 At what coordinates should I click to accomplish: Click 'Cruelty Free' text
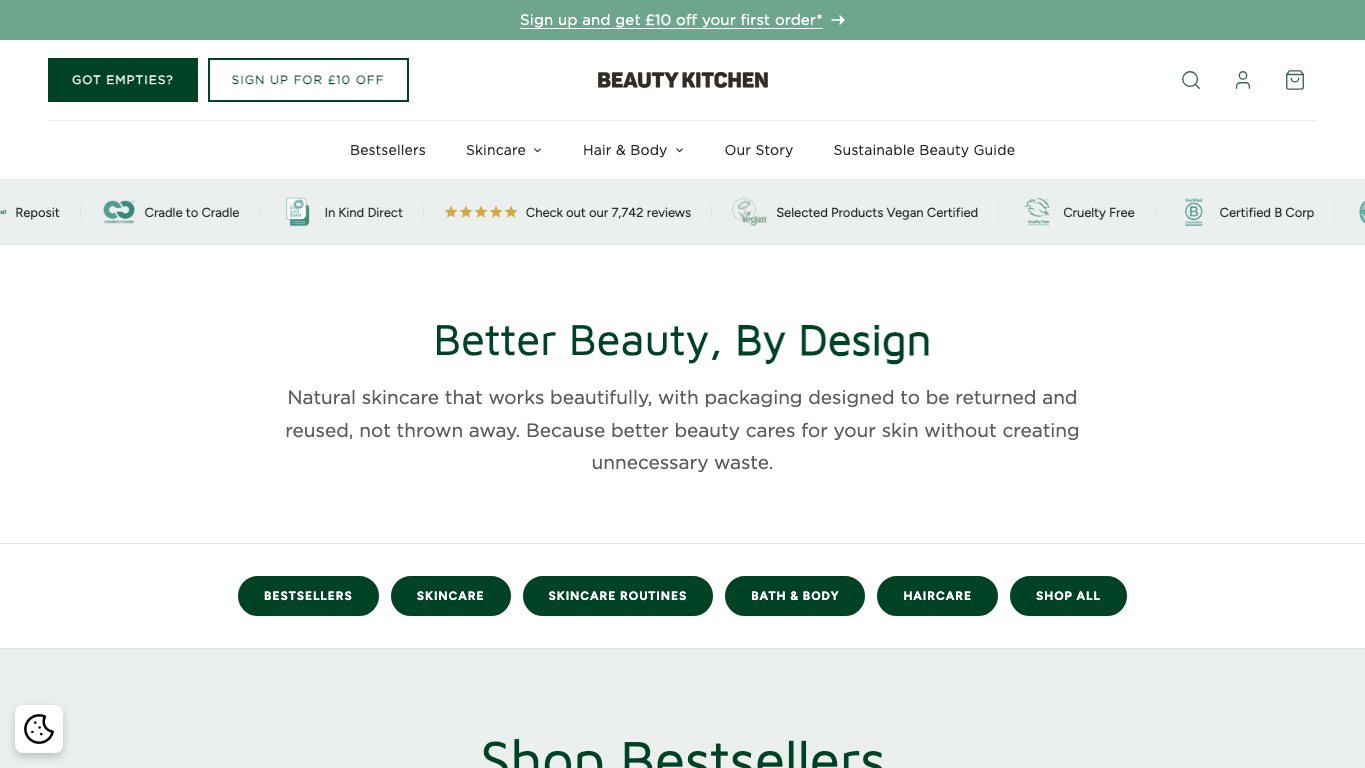click(1099, 212)
